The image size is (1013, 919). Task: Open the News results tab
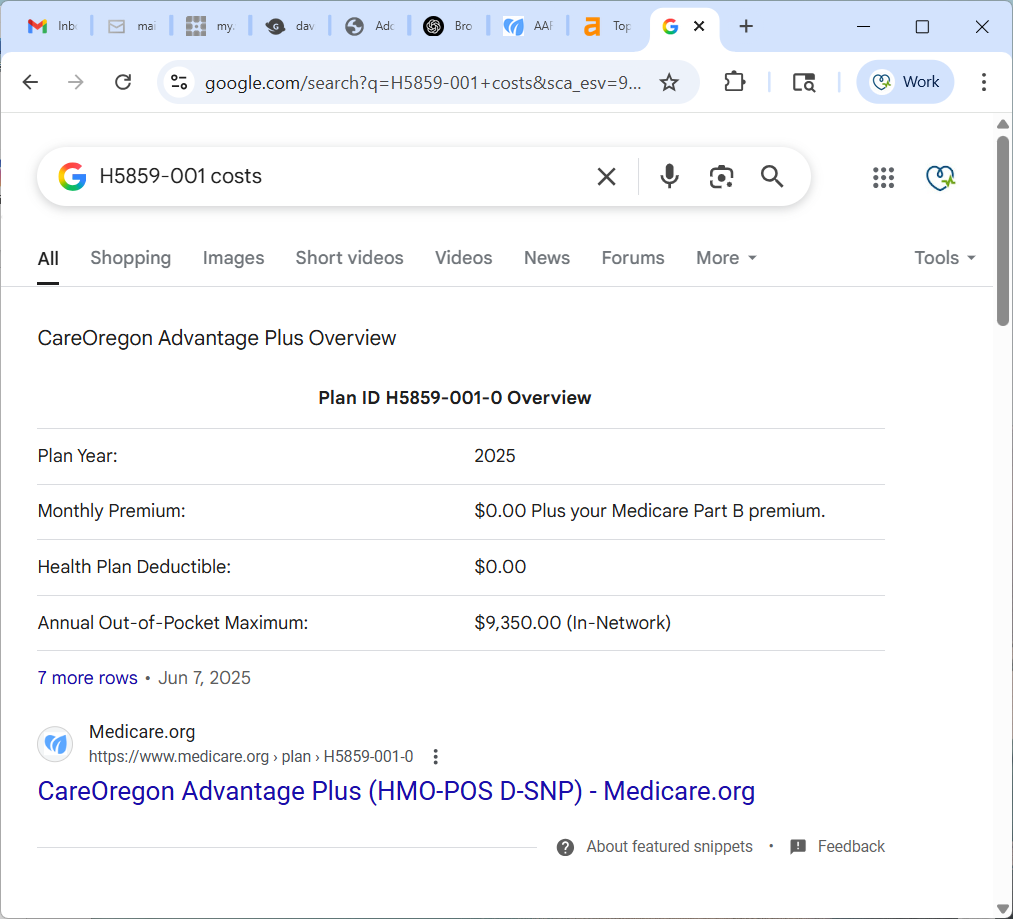[x=547, y=258]
